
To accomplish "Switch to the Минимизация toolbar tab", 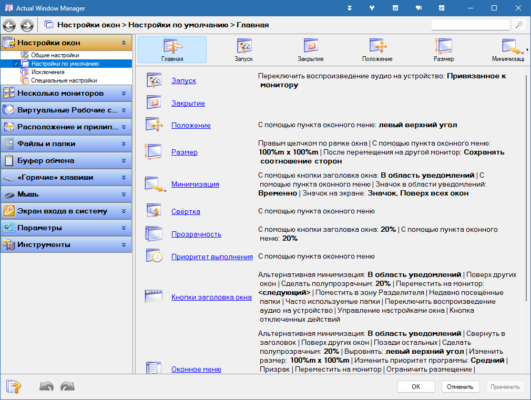I will [x=508, y=50].
